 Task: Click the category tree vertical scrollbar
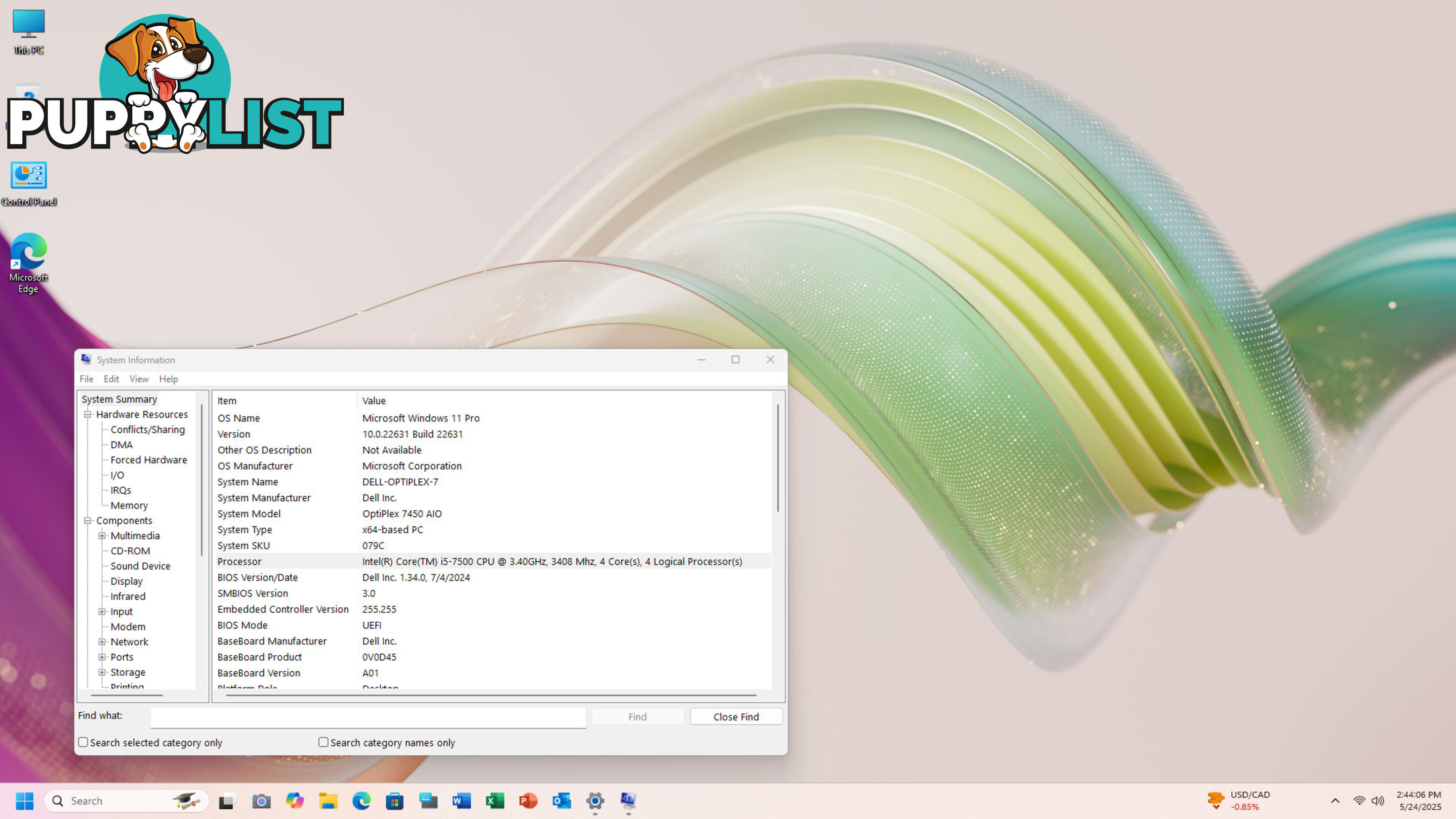pyautogui.click(x=201, y=479)
